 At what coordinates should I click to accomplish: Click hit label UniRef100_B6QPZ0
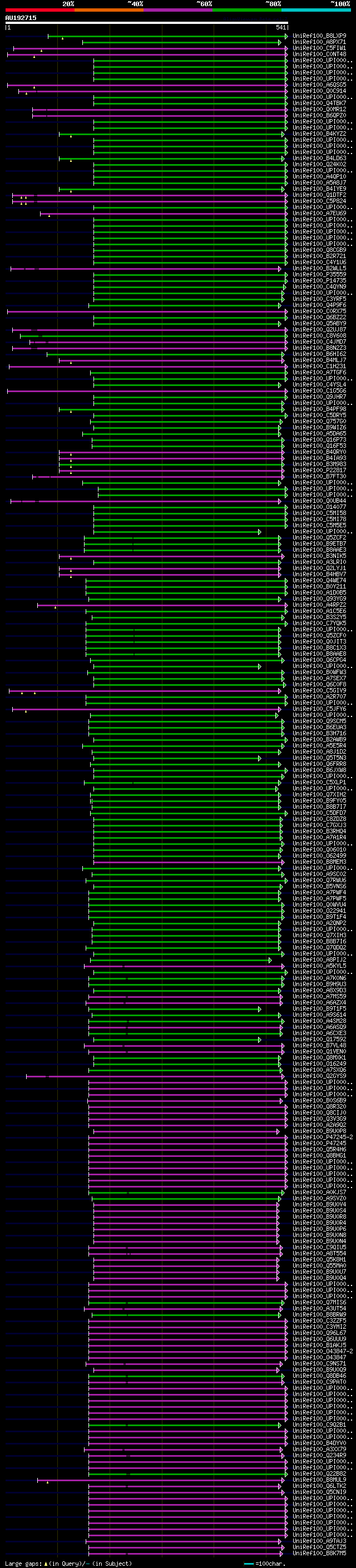point(319,116)
